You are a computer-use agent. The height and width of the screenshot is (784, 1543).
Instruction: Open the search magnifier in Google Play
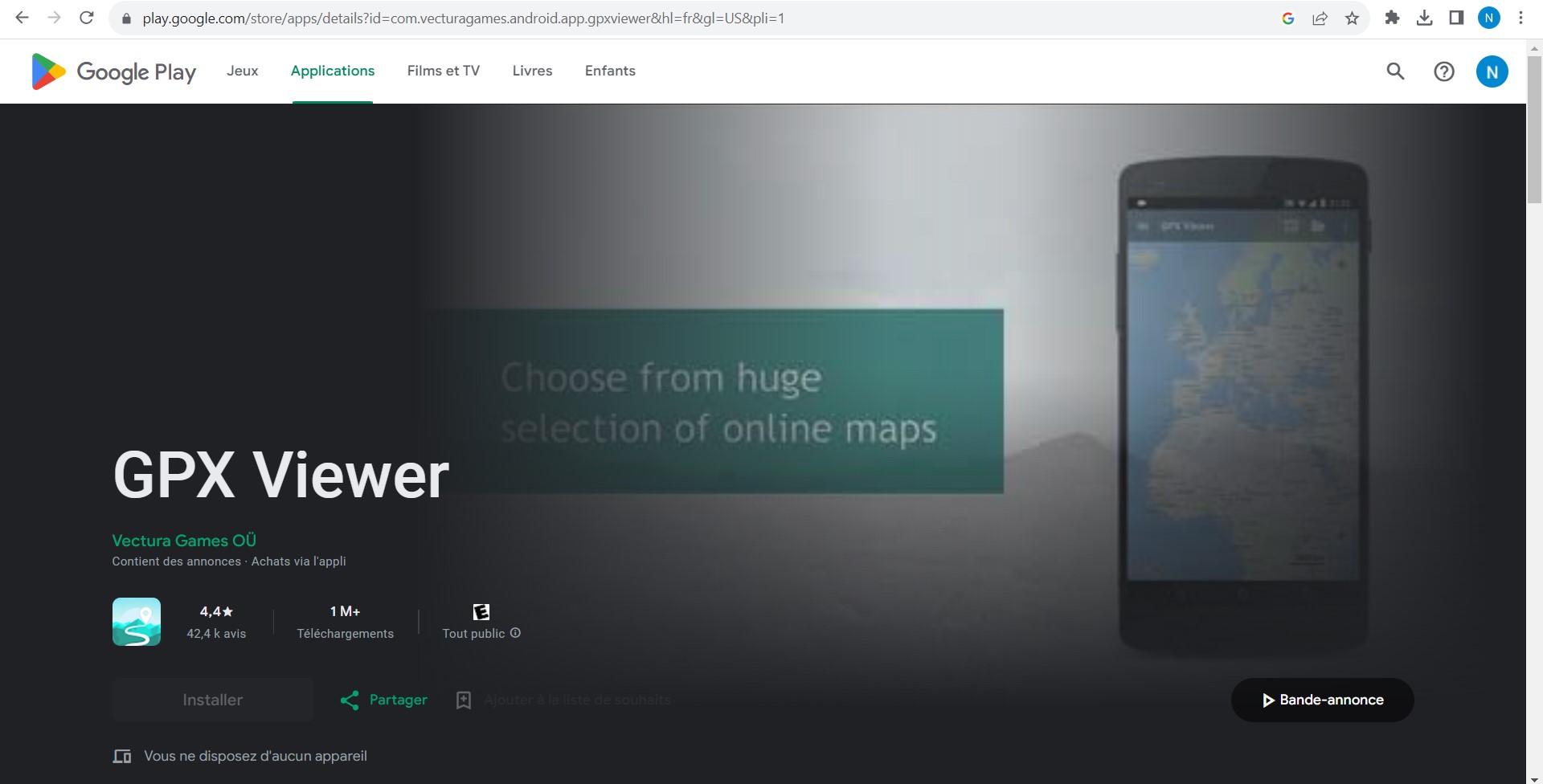(1395, 71)
